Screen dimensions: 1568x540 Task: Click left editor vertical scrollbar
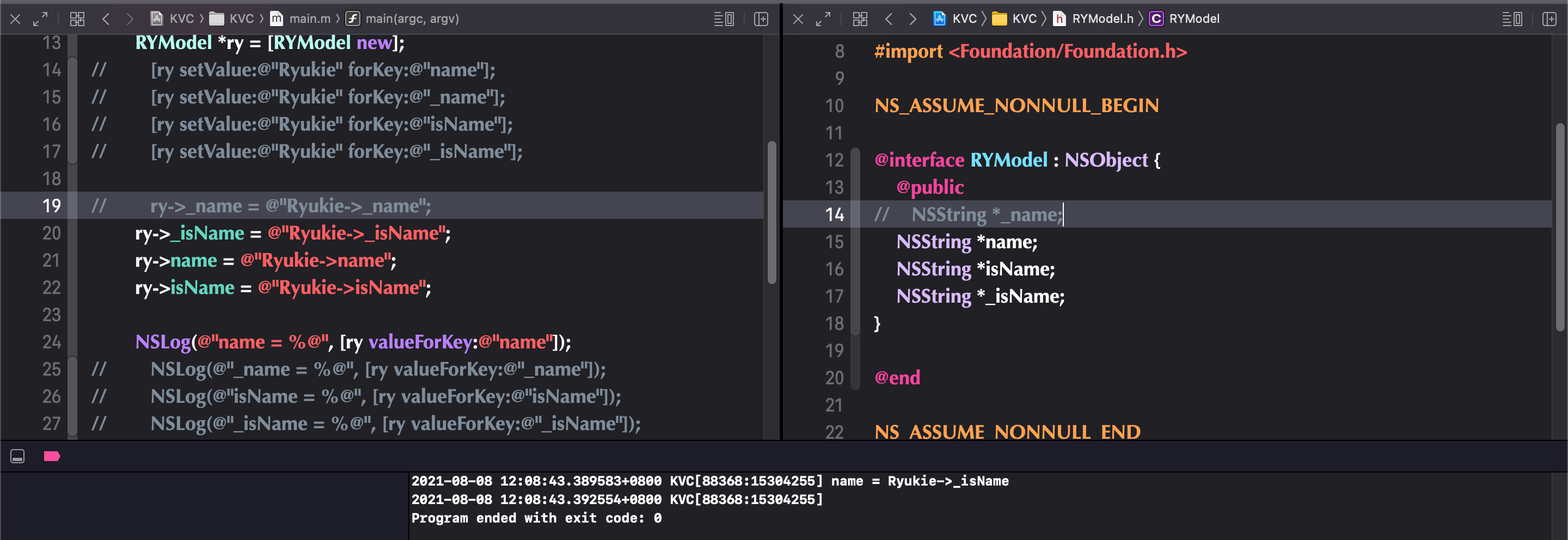[772, 212]
